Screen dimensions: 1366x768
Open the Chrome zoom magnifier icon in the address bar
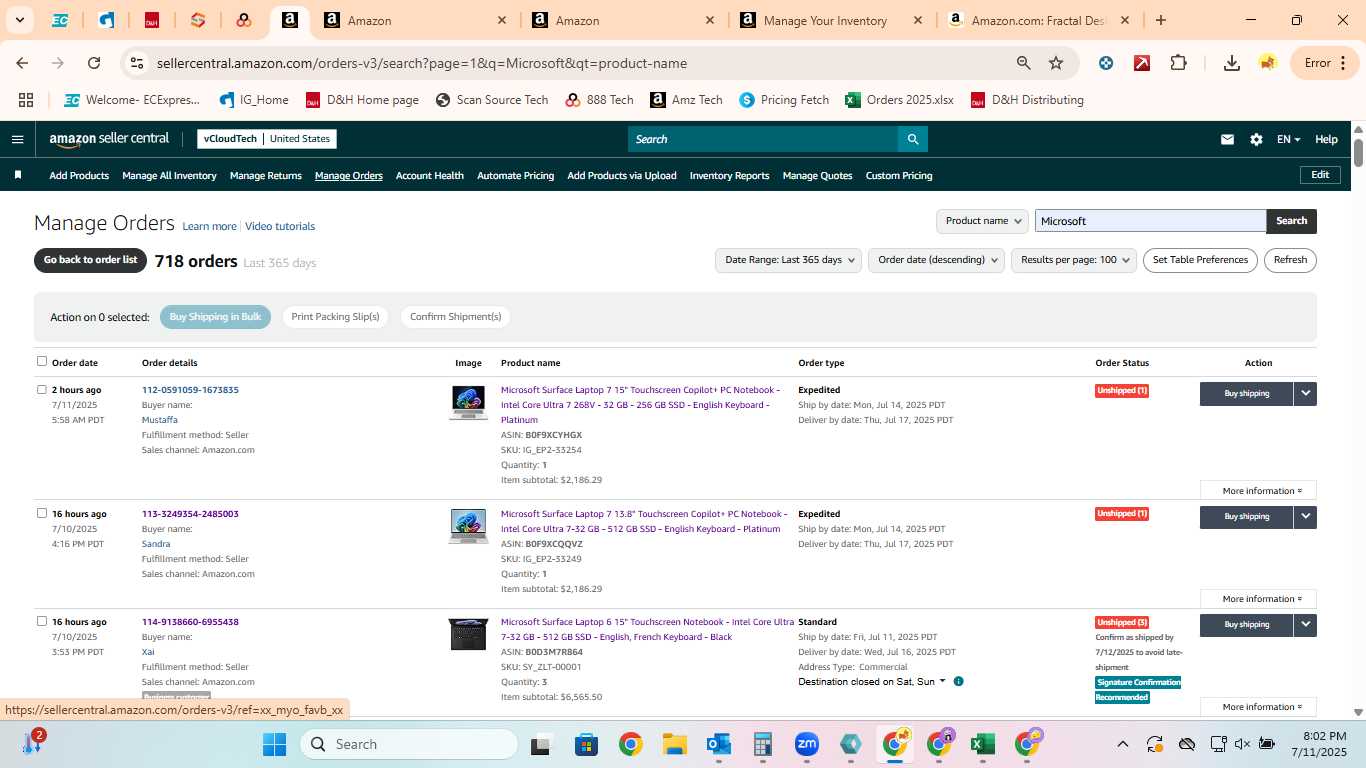coord(1023,63)
